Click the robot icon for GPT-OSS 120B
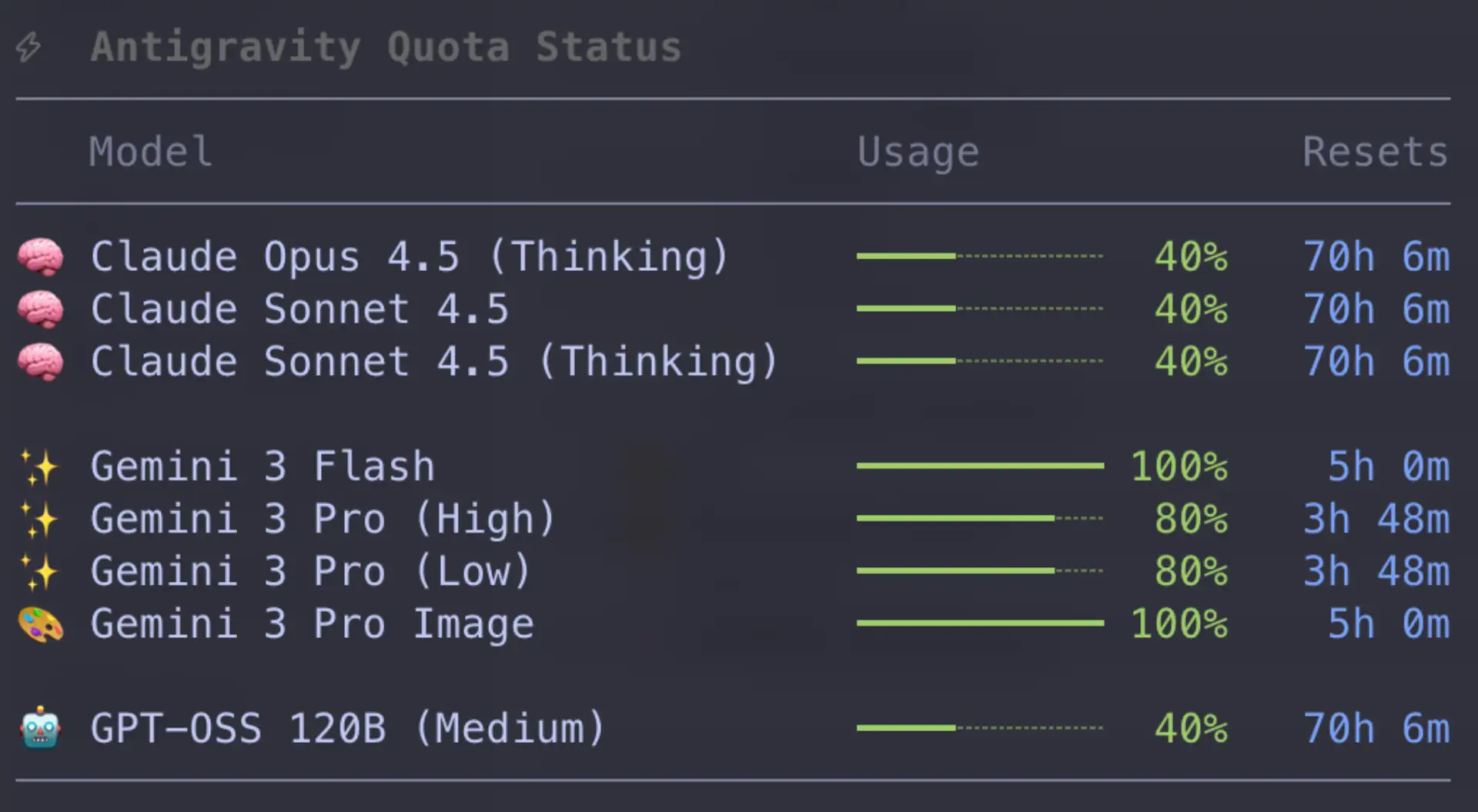 click(41, 728)
